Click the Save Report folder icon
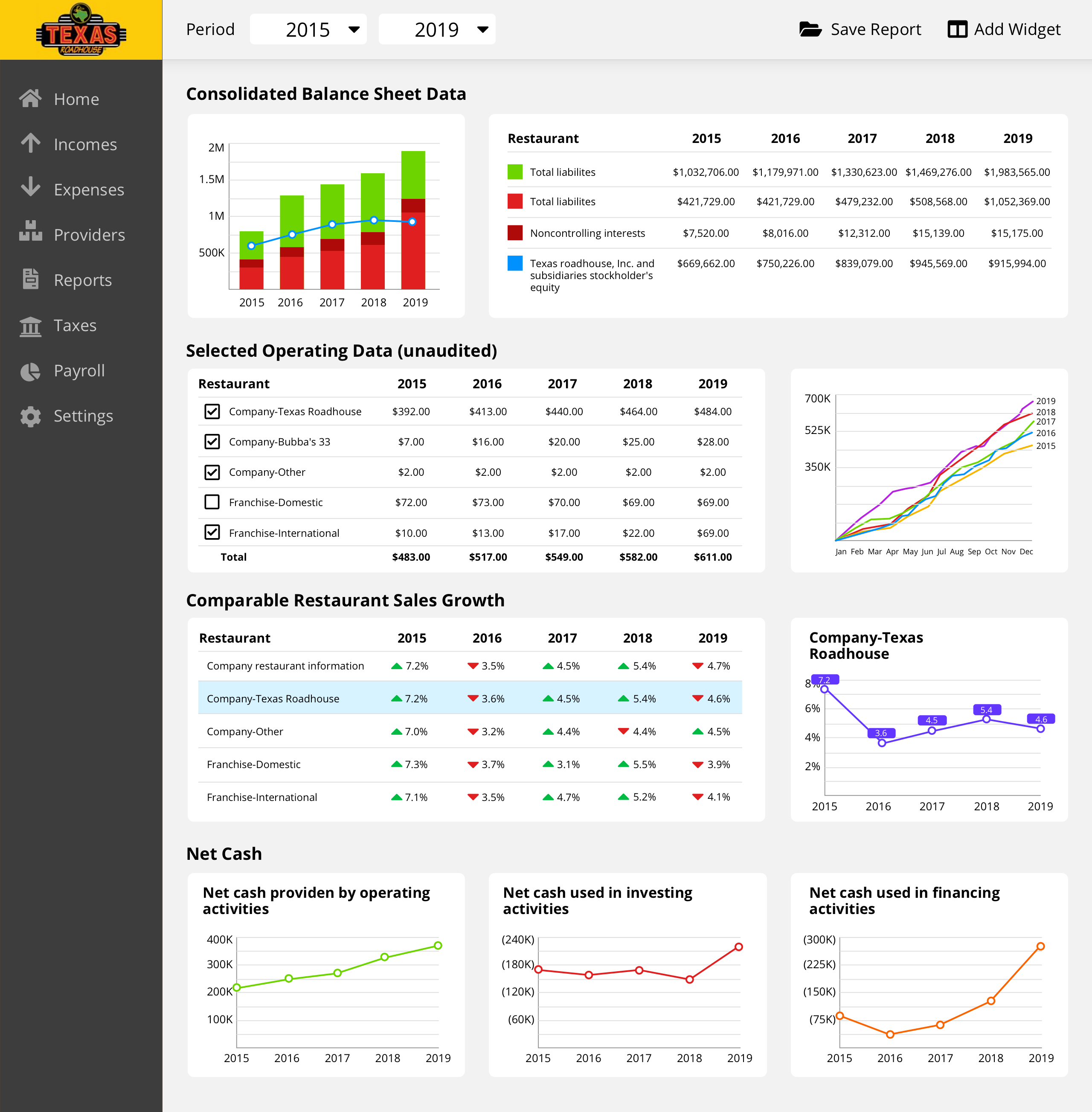Image resolution: width=1092 pixels, height=1112 pixels. coord(810,29)
